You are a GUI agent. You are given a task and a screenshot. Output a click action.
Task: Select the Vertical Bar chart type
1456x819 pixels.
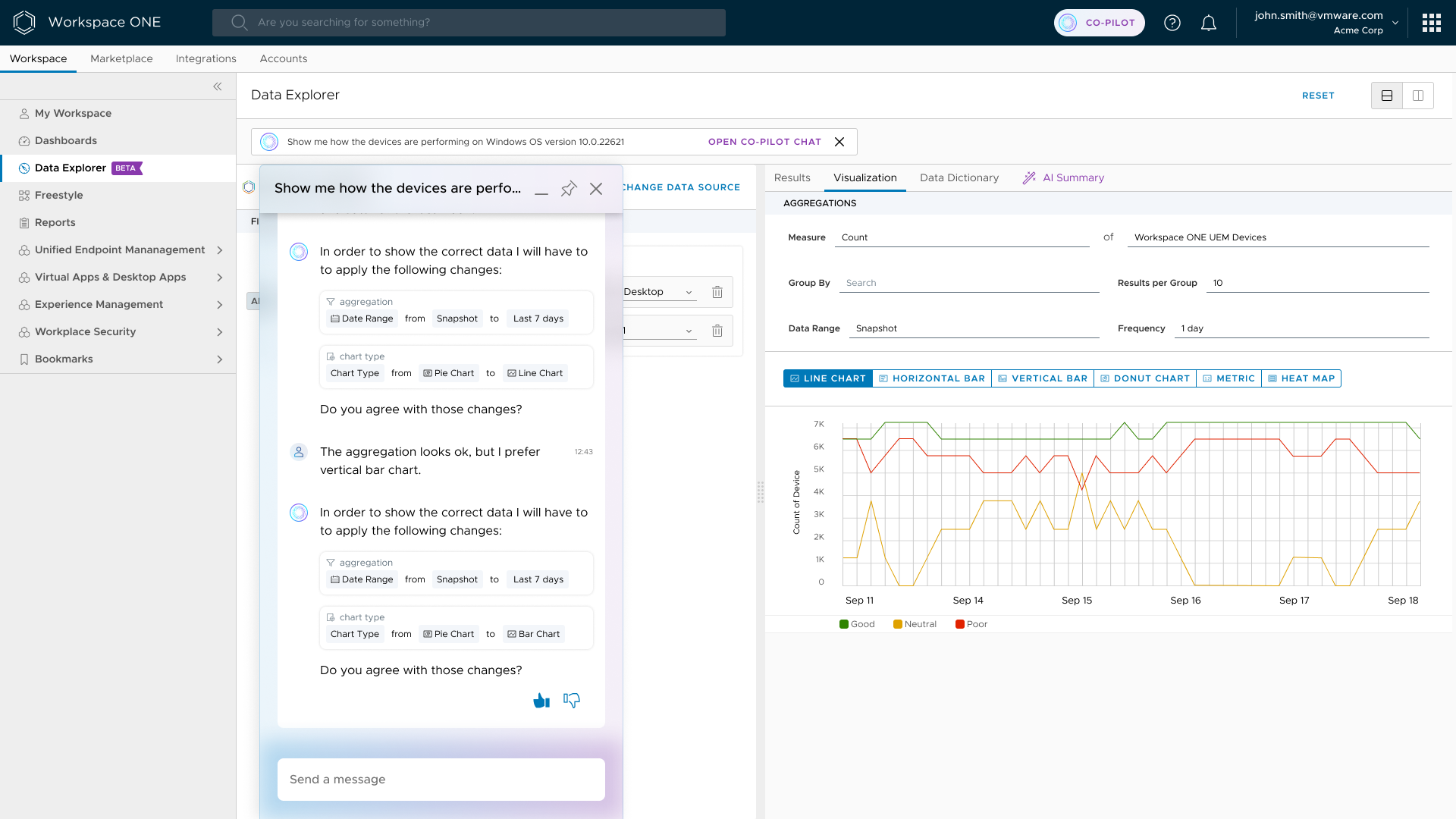coord(1043,378)
